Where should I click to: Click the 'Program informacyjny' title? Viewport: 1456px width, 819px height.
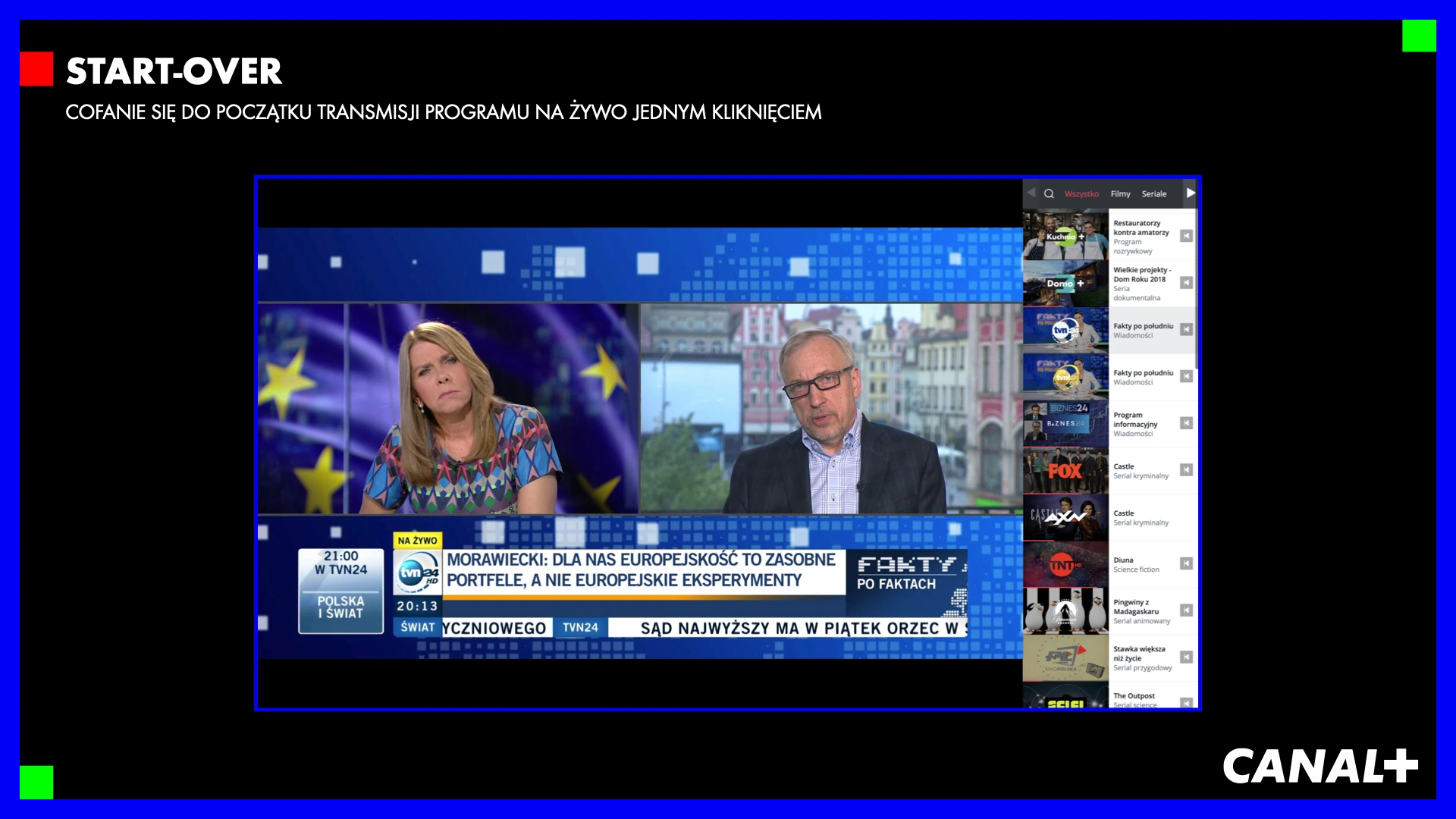1135,419
